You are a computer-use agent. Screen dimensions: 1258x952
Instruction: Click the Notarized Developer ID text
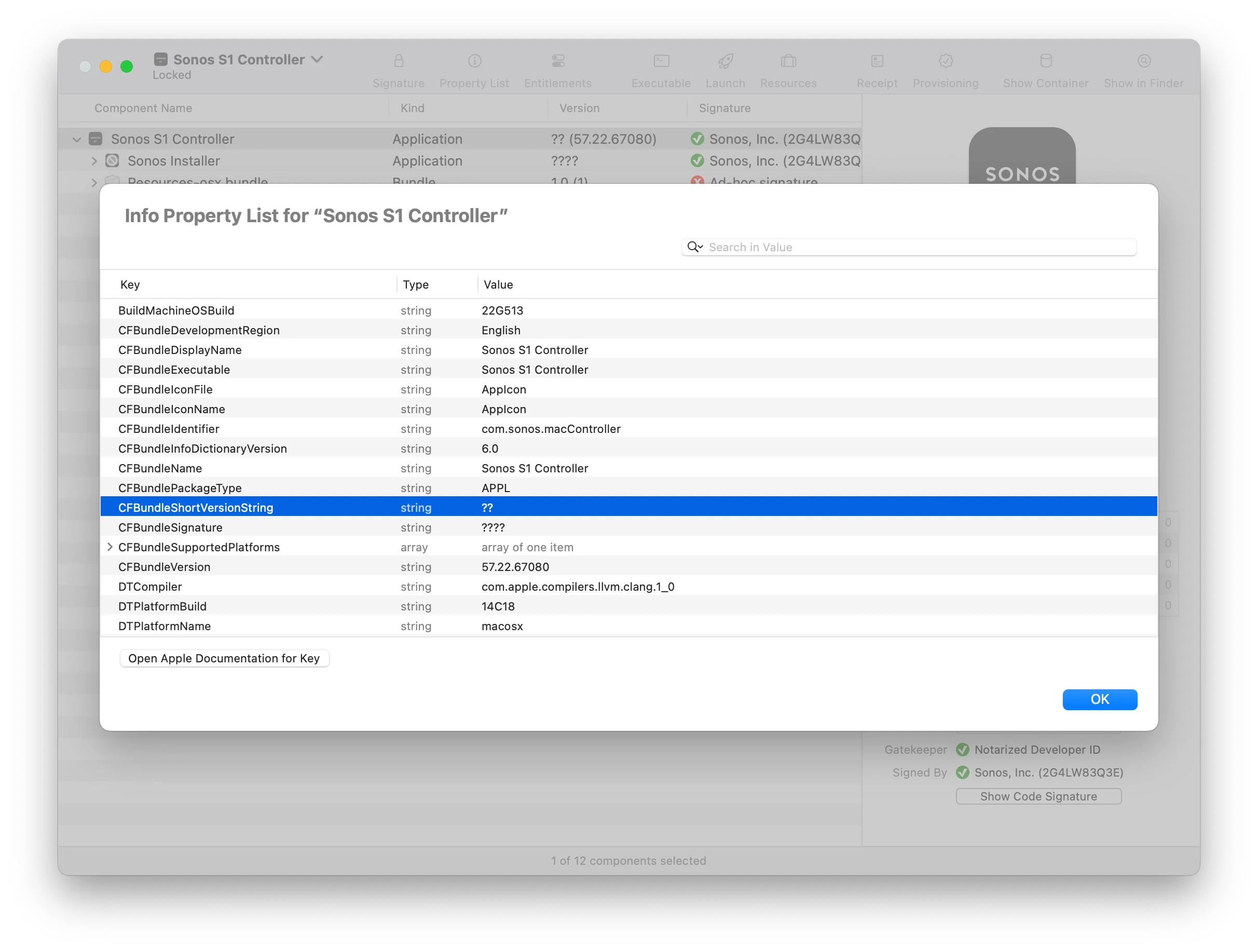coord(1037,750)
